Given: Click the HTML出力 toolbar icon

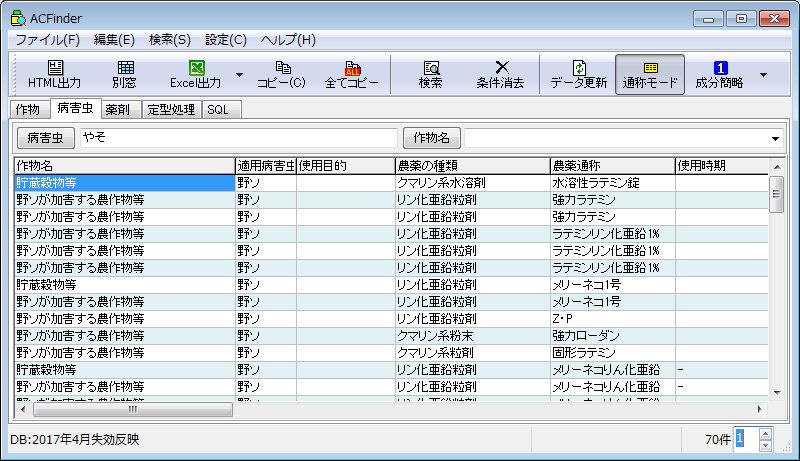Looking at the screenshot, I should 54,74.
